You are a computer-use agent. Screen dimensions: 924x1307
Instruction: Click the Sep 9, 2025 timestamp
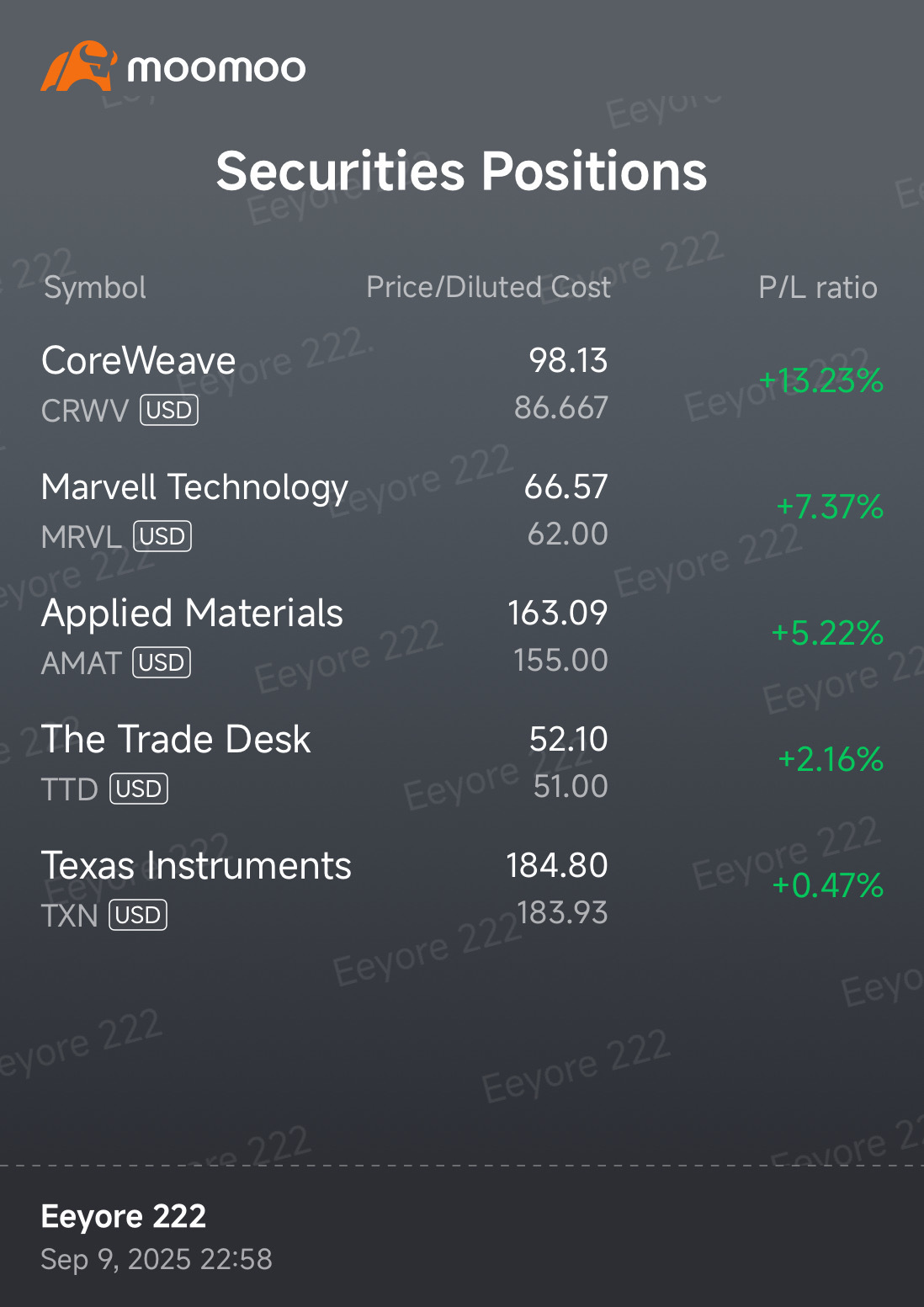click(x=157, y=1259)
